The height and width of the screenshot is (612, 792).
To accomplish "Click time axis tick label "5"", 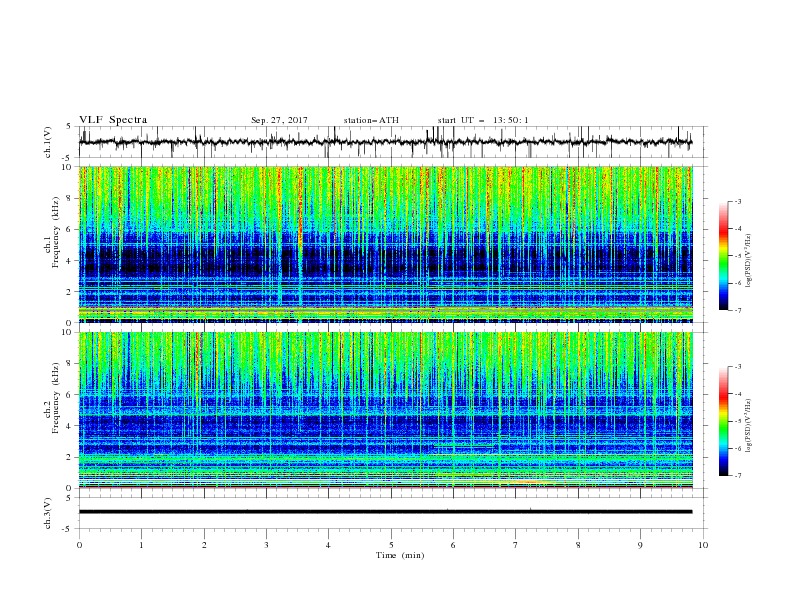I will coord(391,545).
